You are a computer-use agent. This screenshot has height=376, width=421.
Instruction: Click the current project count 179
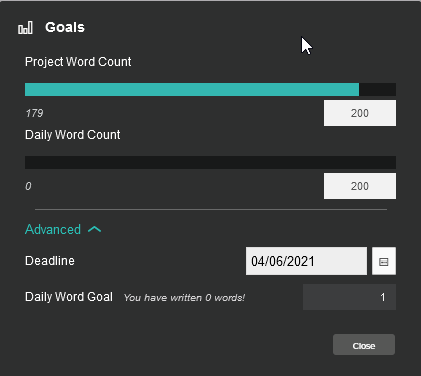34,113
